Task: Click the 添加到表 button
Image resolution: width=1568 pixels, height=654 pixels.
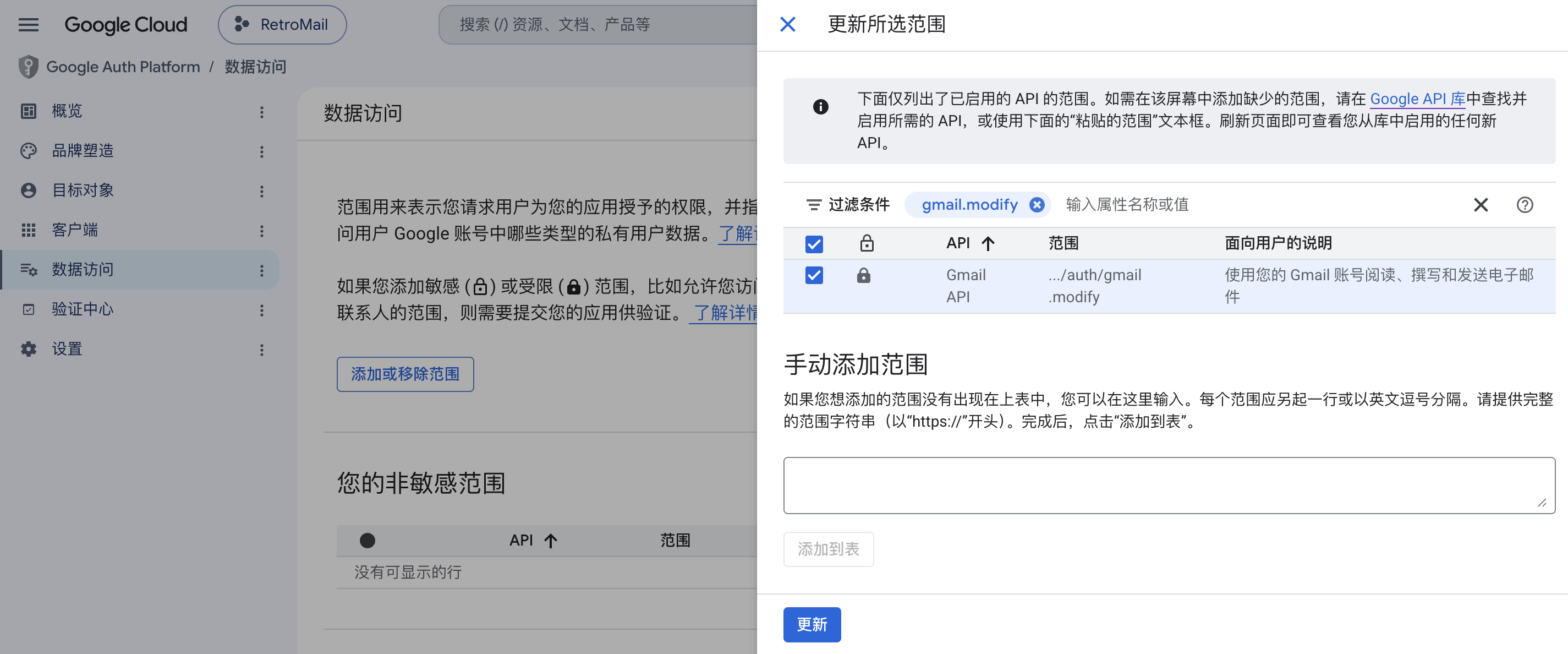Action: click(829, 549)
